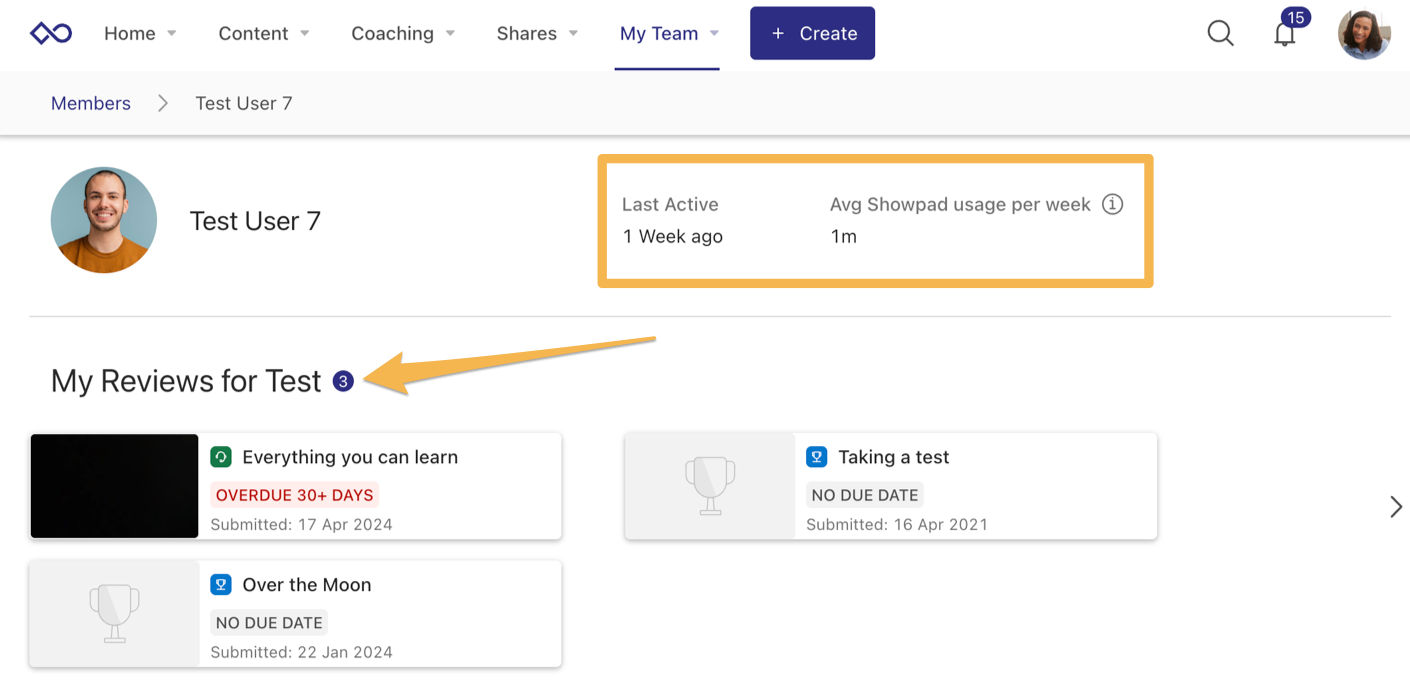
Task: Click the green course icon on Everything you can learn
Action: pyautogui.click(x=221, y=457)
